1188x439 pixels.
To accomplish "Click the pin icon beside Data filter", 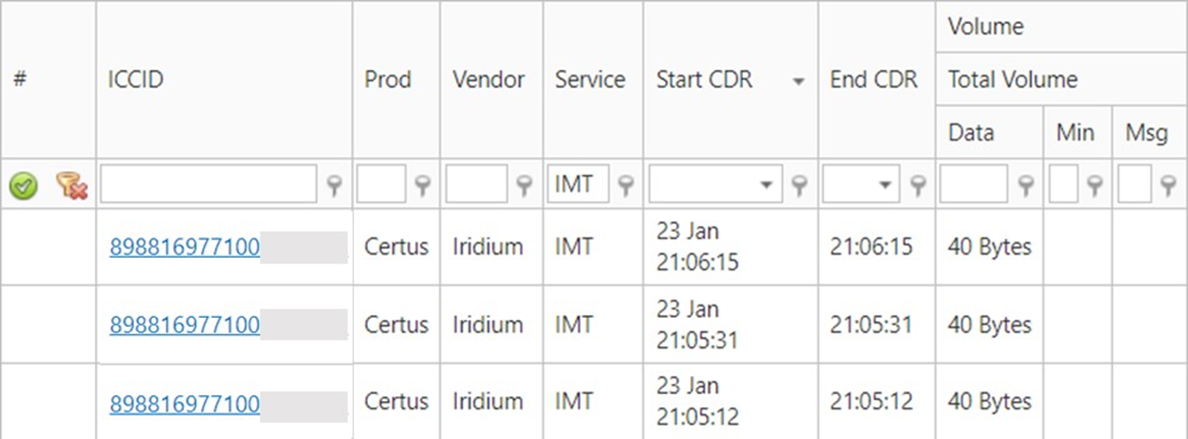I will coord(1025,184).
